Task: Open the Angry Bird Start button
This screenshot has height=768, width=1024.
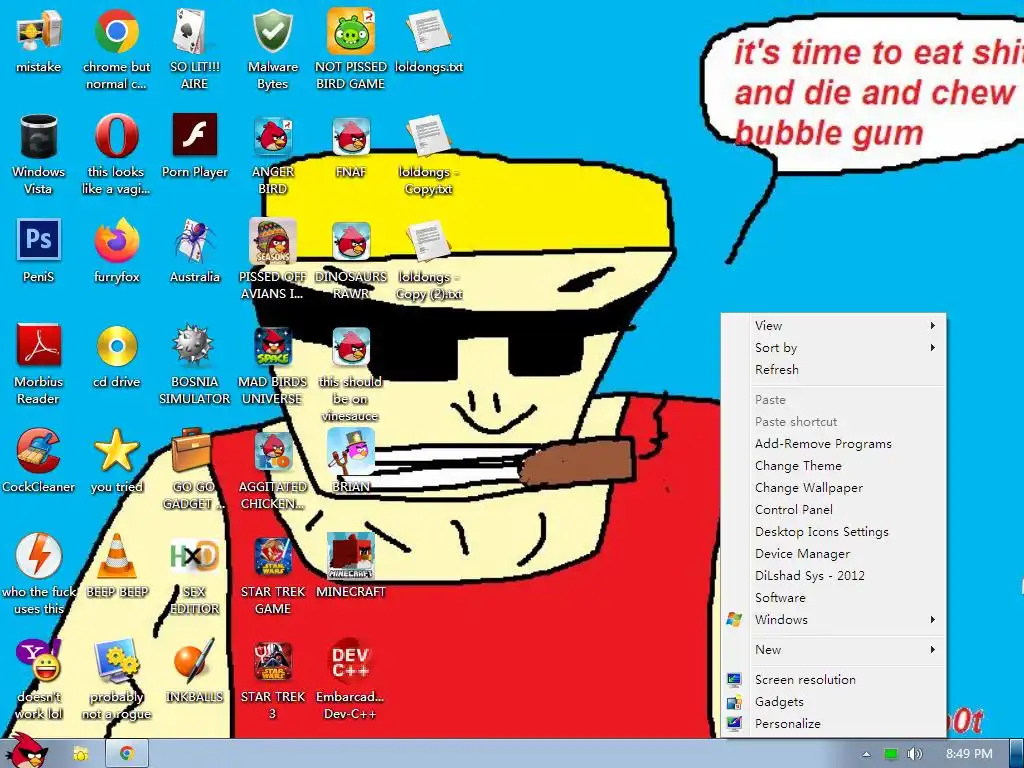Action: click(x=26, y=751)
